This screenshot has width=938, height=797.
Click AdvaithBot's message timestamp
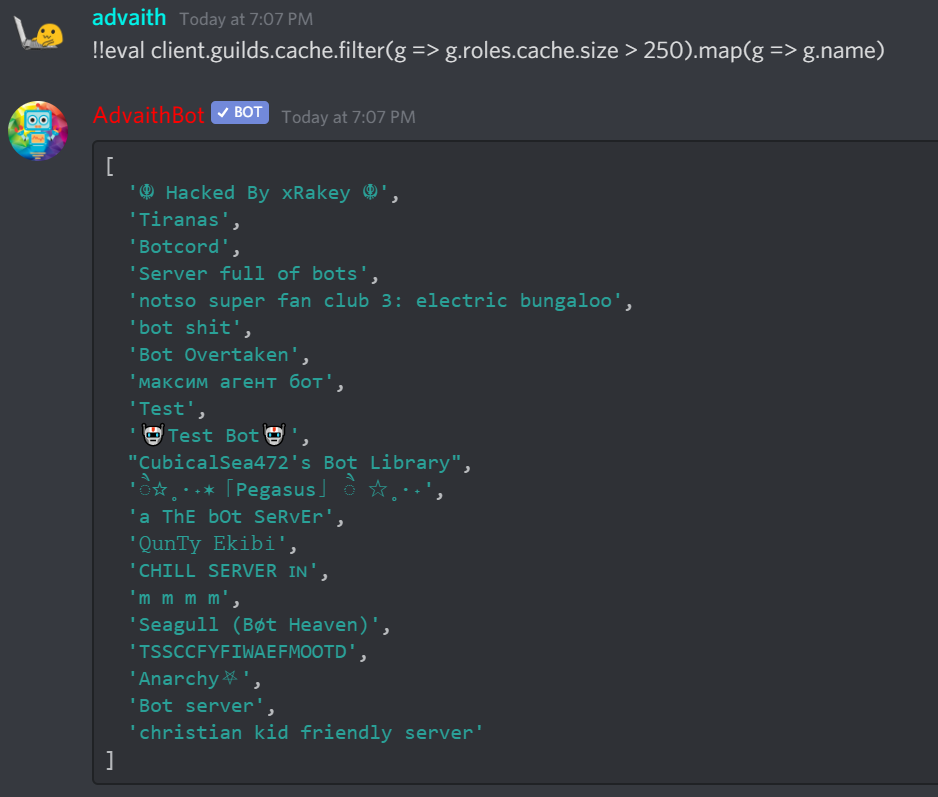348,117
